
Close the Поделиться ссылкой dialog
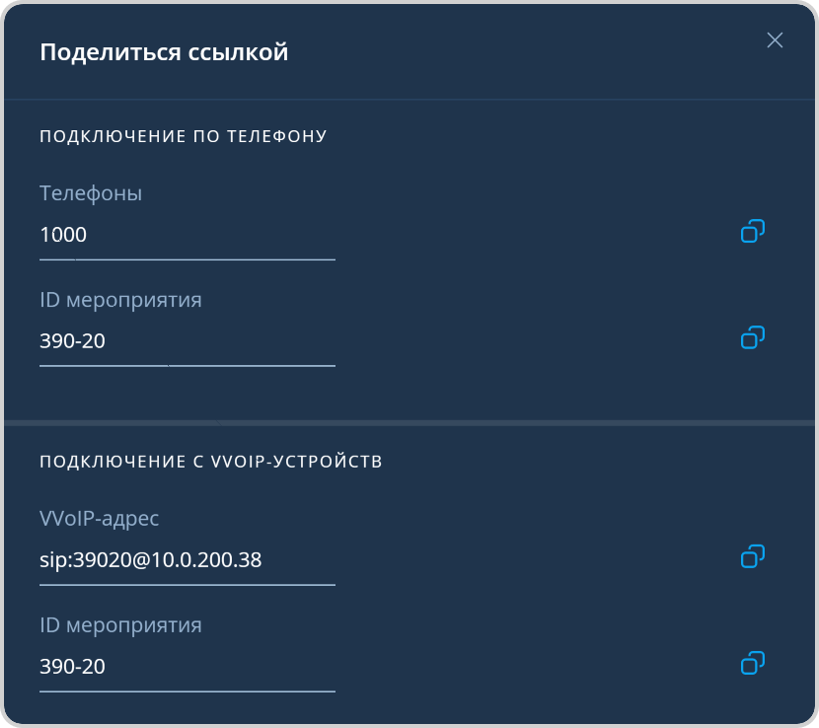775,41
